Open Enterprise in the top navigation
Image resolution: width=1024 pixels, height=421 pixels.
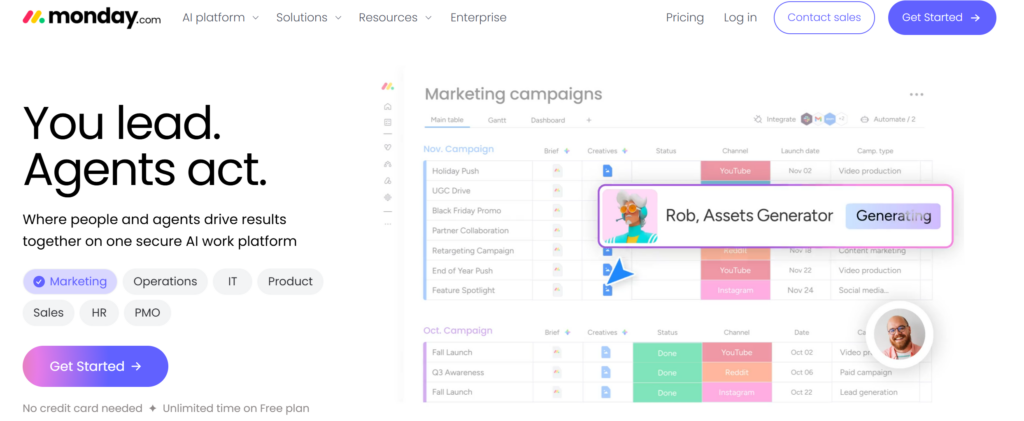coord(478,18)
